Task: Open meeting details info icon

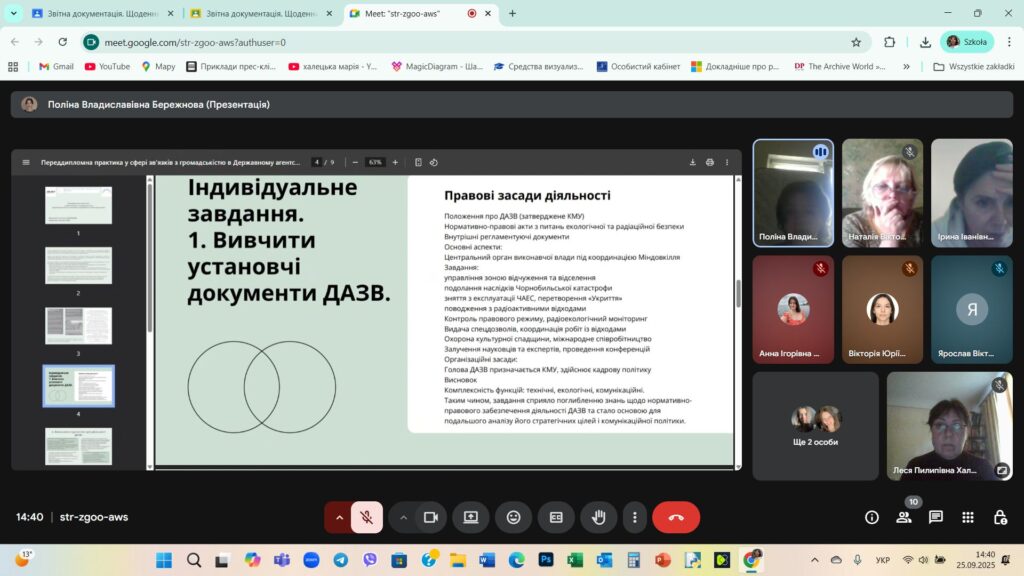Action: (x=872, y=517)
